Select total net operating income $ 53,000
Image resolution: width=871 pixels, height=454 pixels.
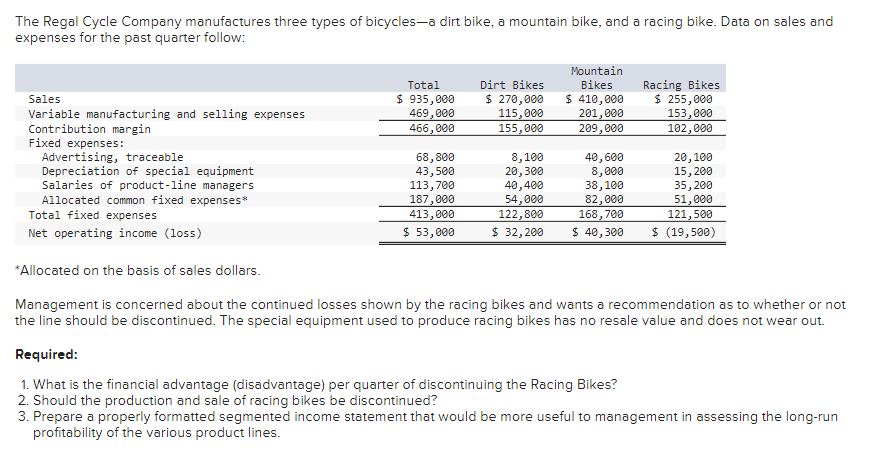point(429,232)
